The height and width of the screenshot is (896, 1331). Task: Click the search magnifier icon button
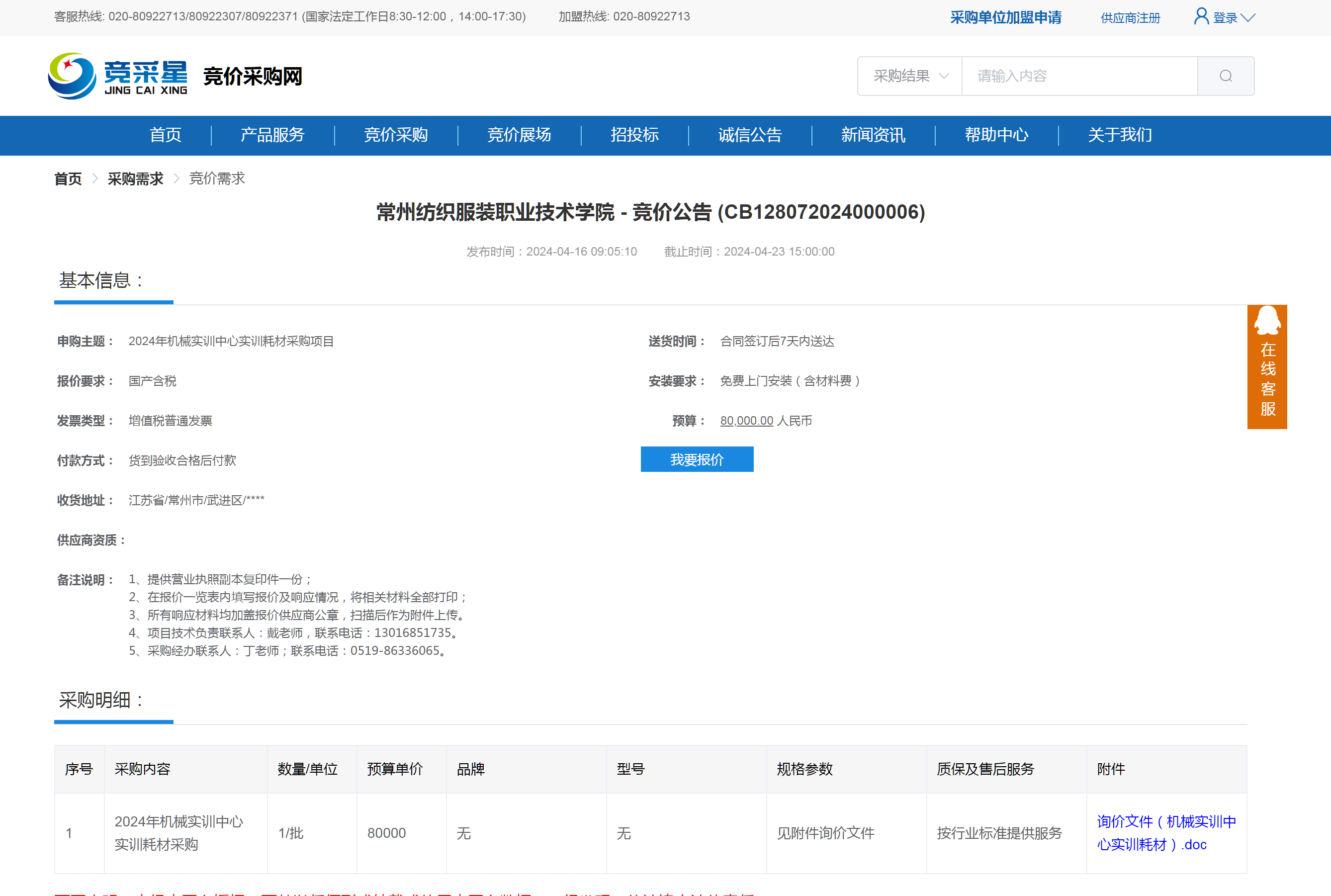click(x=1225, y=76)
